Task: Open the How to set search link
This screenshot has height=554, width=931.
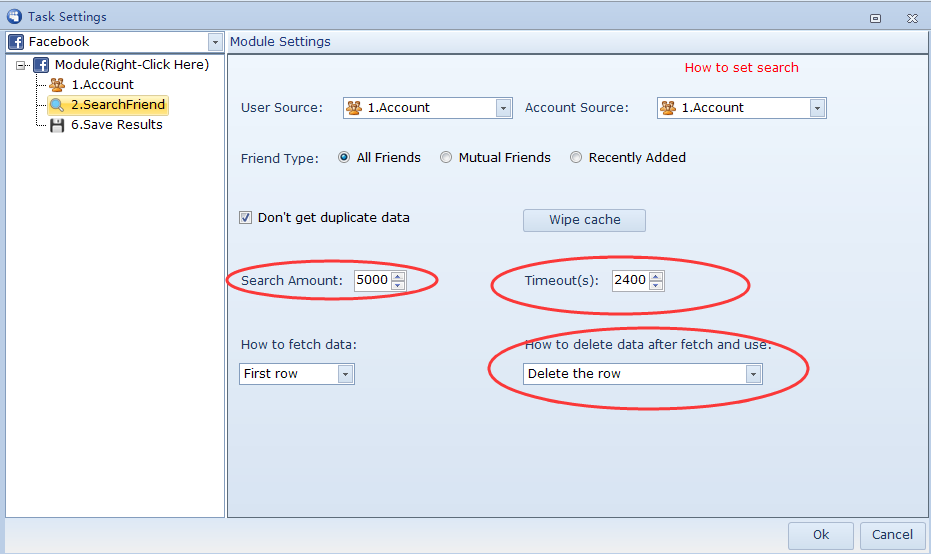Action: [741, 68]
